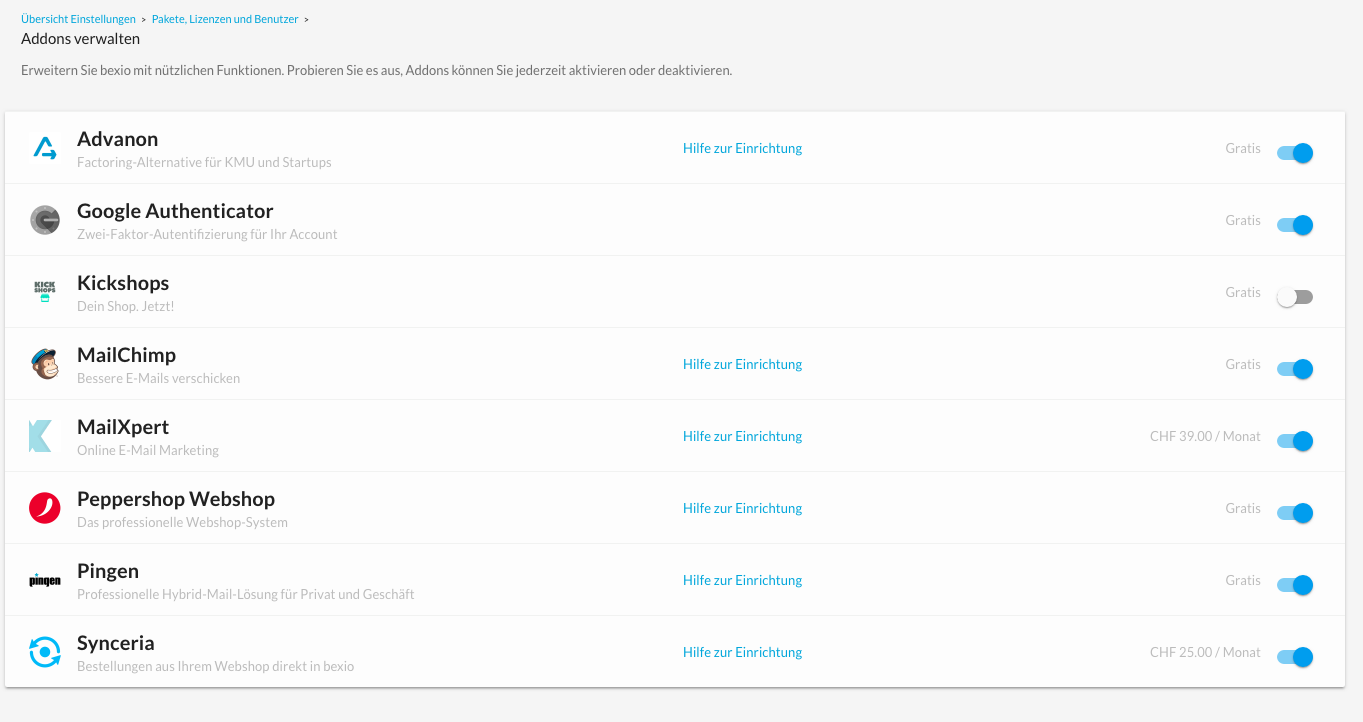Open Pakete, Lizenzen und Benutzer breadcrumb
1363x722 pixels.
click(x=225, y=19)
